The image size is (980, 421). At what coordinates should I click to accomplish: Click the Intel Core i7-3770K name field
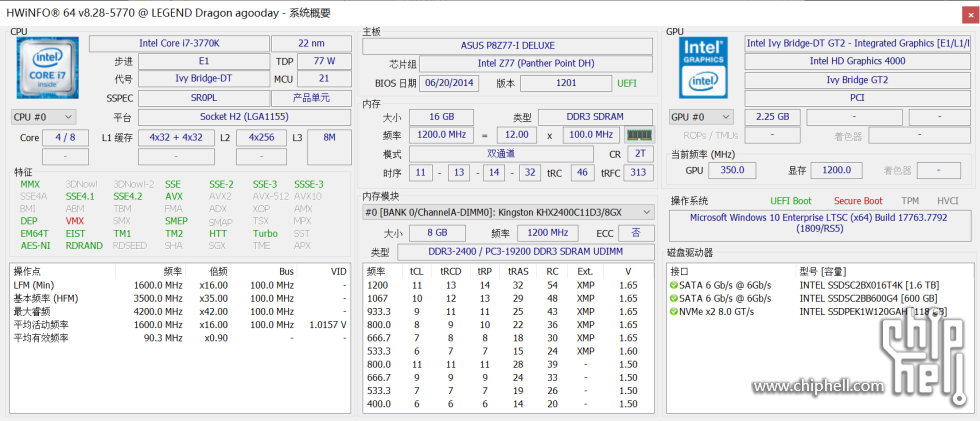(x=181, y=43)
